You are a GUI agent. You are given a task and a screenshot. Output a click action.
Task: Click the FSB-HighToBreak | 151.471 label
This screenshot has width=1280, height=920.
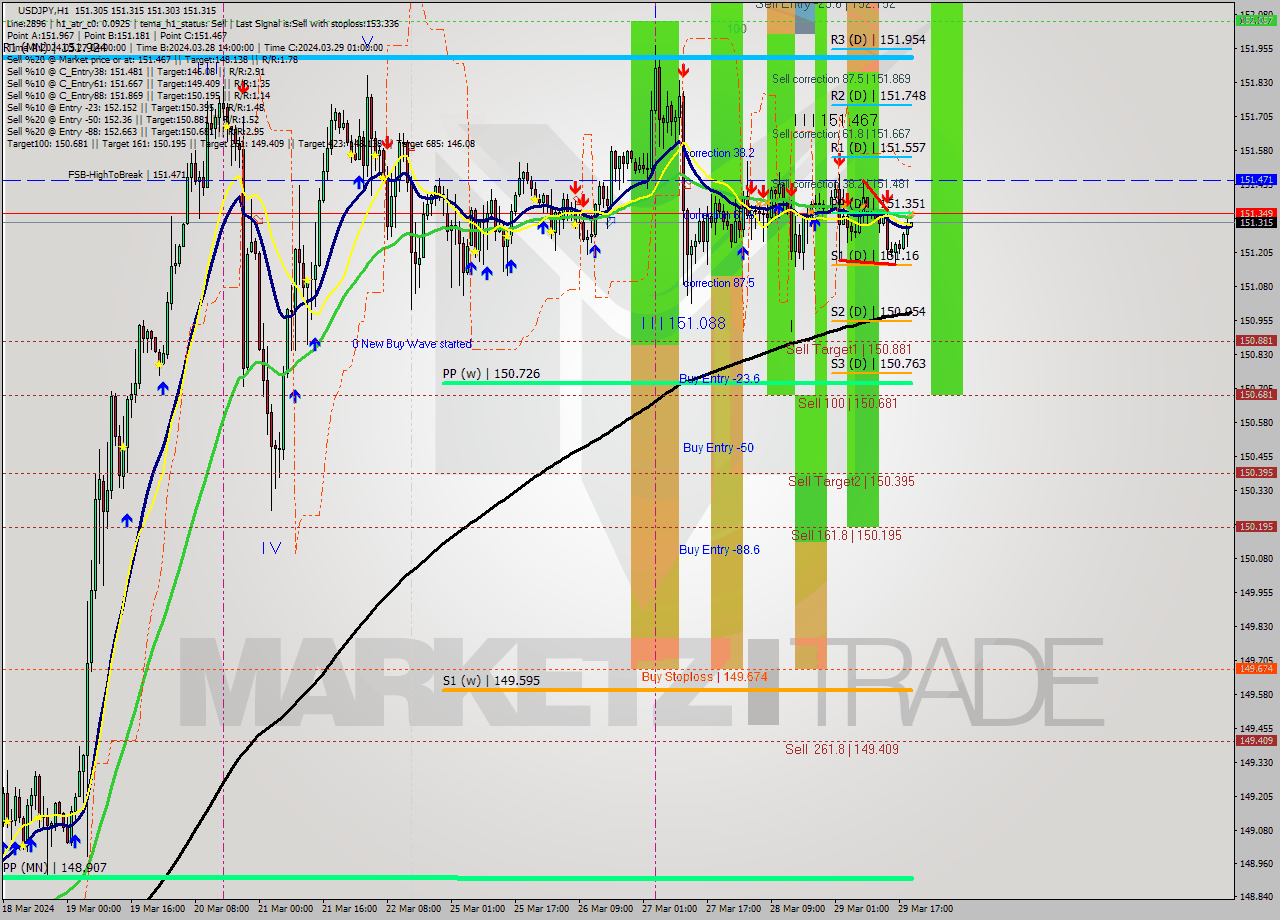coord(127,175)
